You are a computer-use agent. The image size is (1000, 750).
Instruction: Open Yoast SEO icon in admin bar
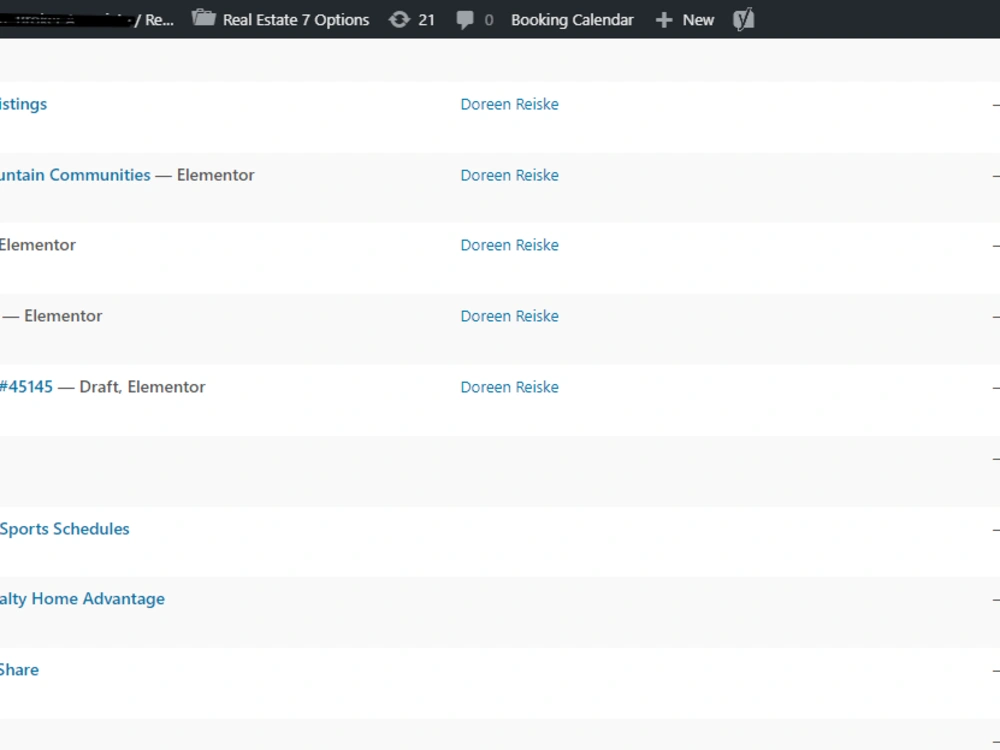pyautogui.click(x=744, y=19)
